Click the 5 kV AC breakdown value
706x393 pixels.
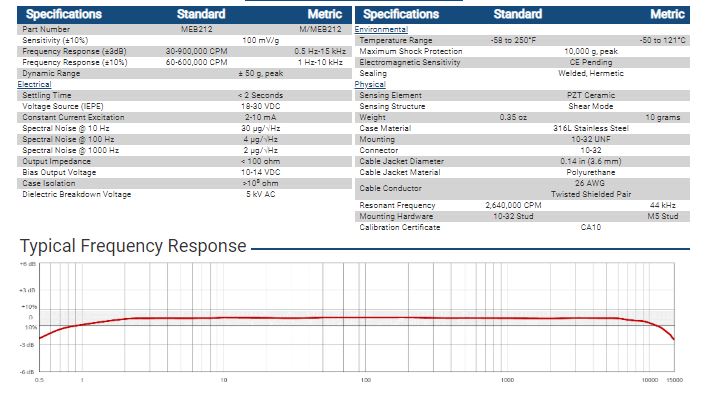point(260,194)
